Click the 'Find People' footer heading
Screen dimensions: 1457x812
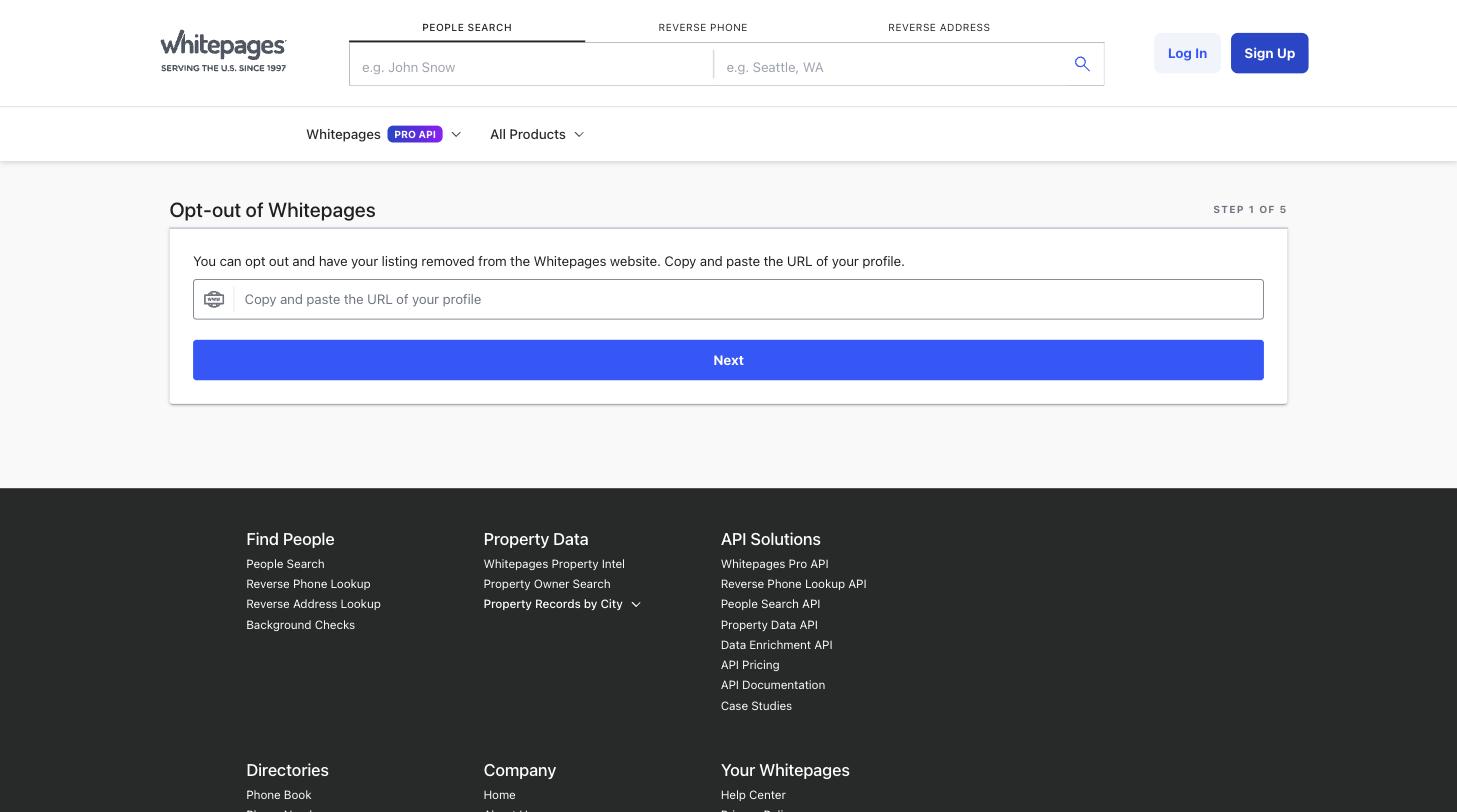[290, 539]
